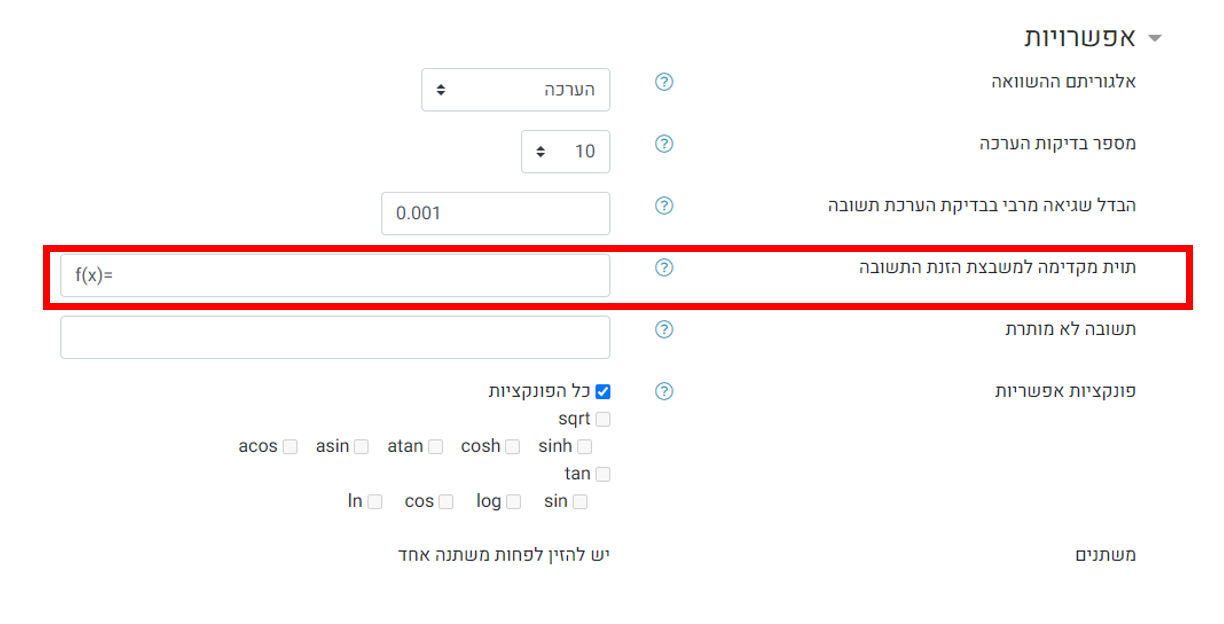Click the 0.001 error tolerance field
This screenshot has height=624, width=1224.
pyautogui.click(x=496, y=213)
